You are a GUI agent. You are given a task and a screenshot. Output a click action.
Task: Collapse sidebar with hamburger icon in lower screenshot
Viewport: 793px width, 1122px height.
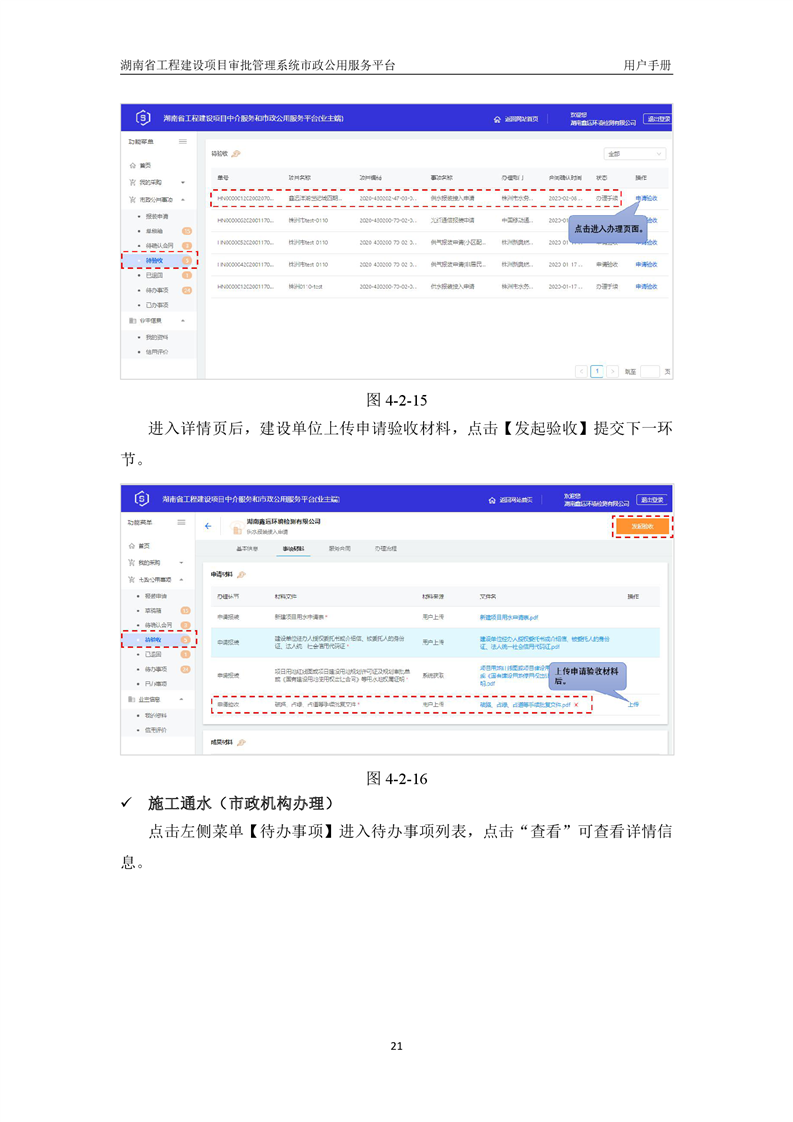(182, 522)
